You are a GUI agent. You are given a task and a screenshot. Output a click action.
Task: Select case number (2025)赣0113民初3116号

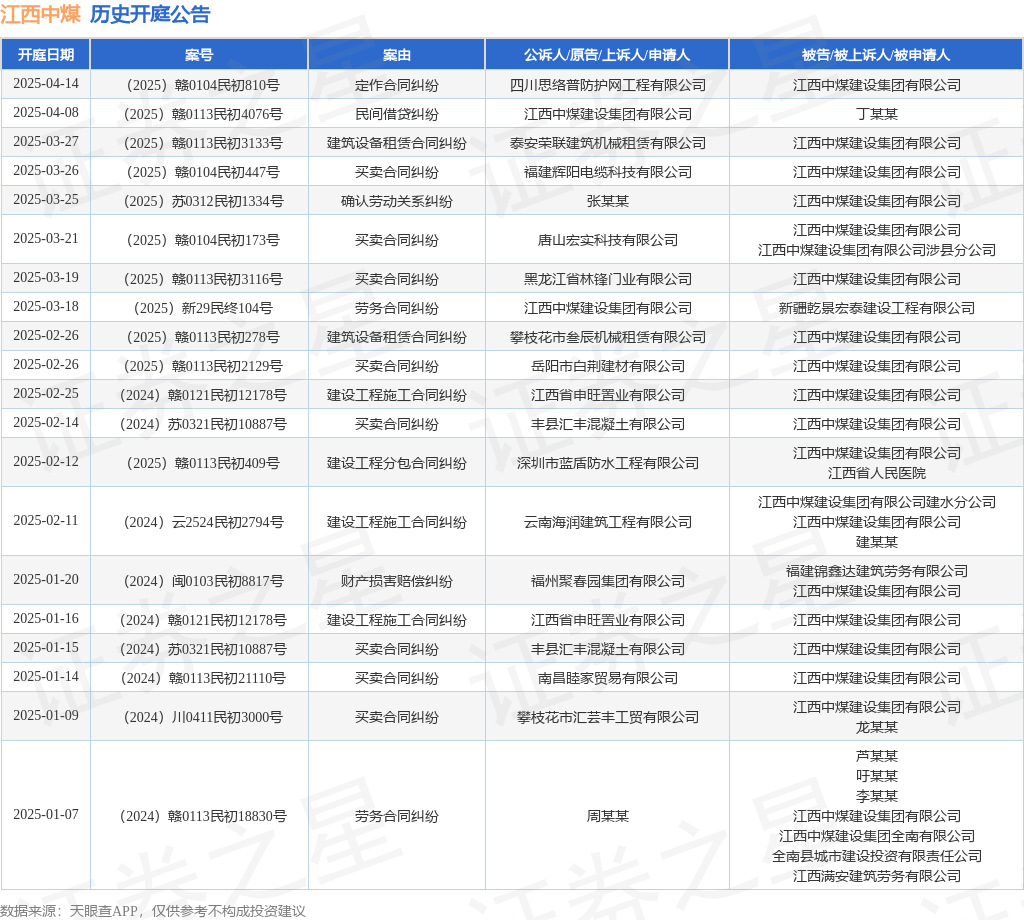pos(203,279)
